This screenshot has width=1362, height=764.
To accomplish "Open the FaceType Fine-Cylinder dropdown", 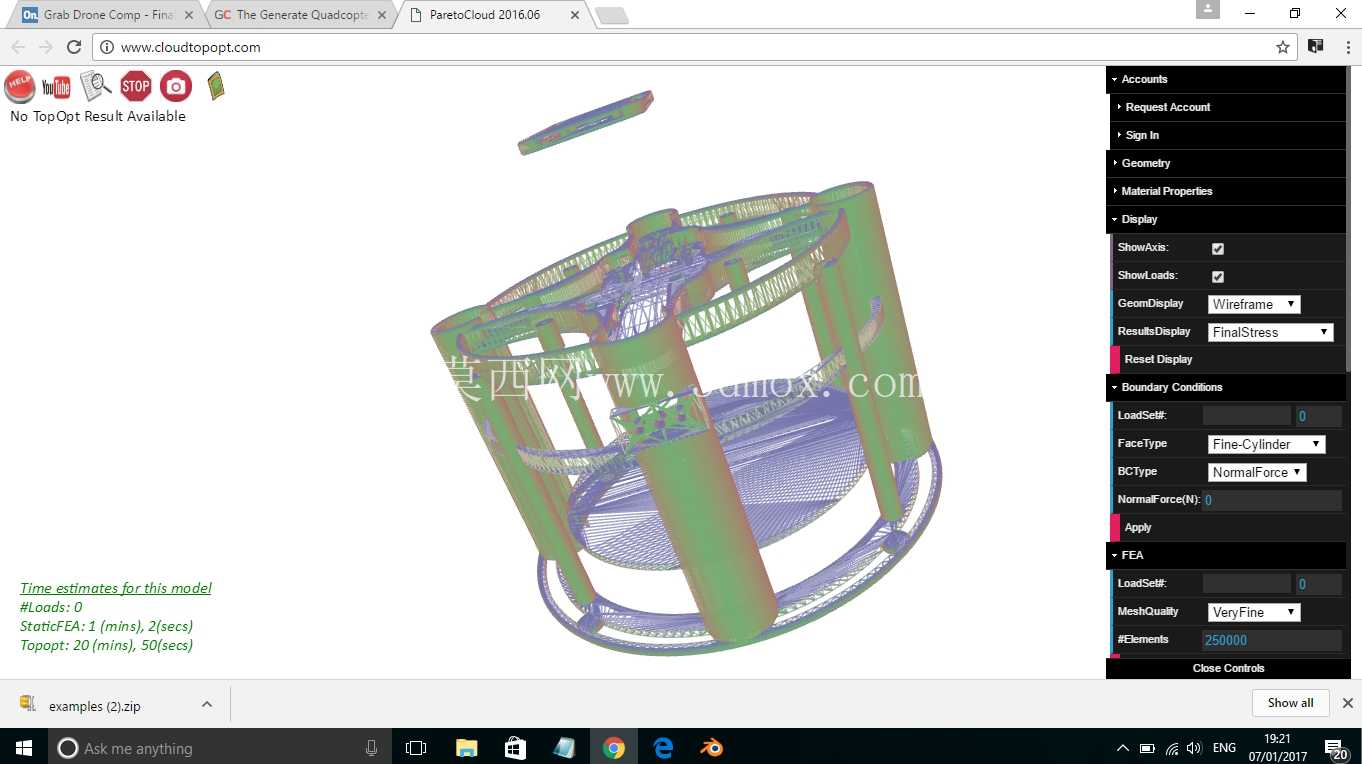I will click(1267, 444).
